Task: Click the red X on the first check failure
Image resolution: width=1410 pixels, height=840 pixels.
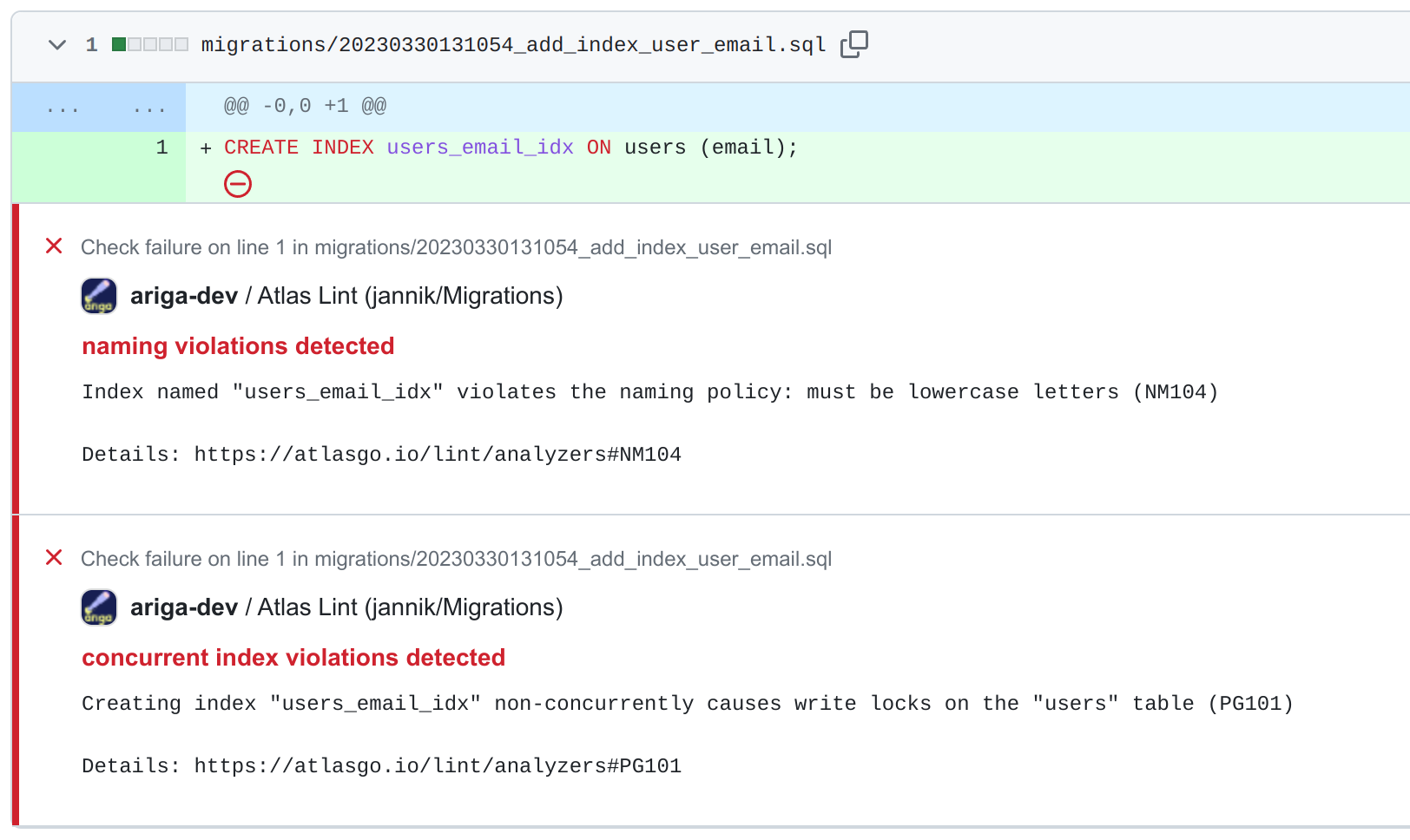Action: pos(53,246)
